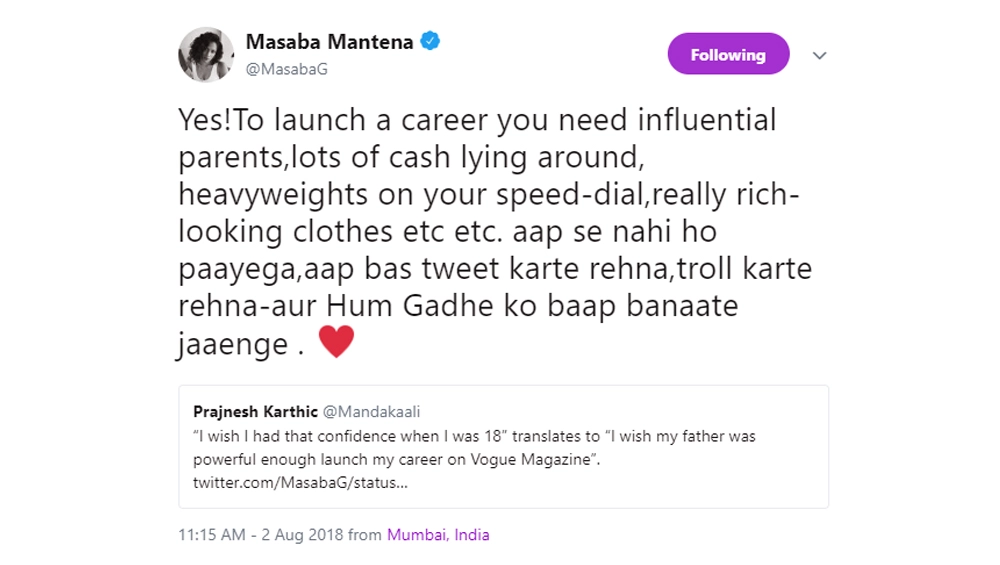Click the red heart emoji
1000x565 pixels.
[x=336, y=343]
